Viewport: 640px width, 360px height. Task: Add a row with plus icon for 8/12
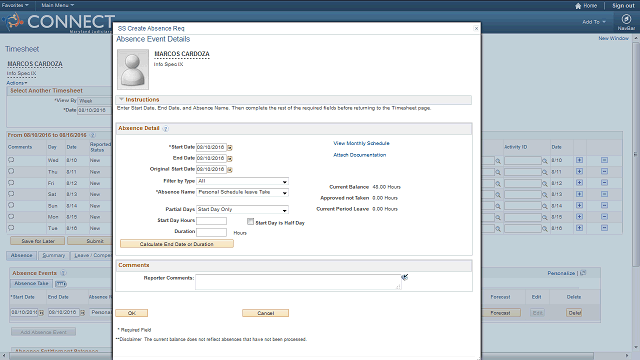point(579,183)
